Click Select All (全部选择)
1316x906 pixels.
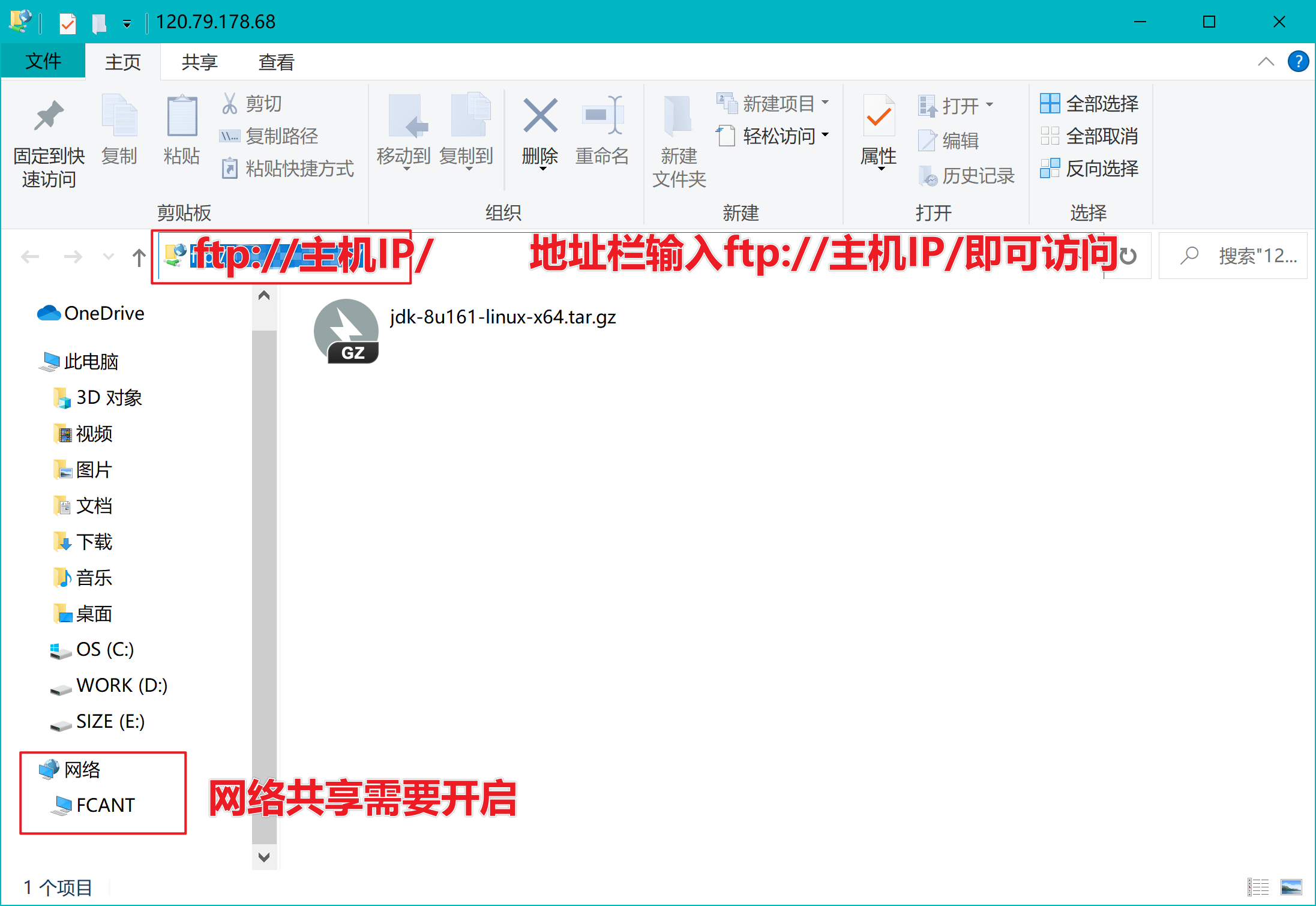click(x=1089, y=104)
